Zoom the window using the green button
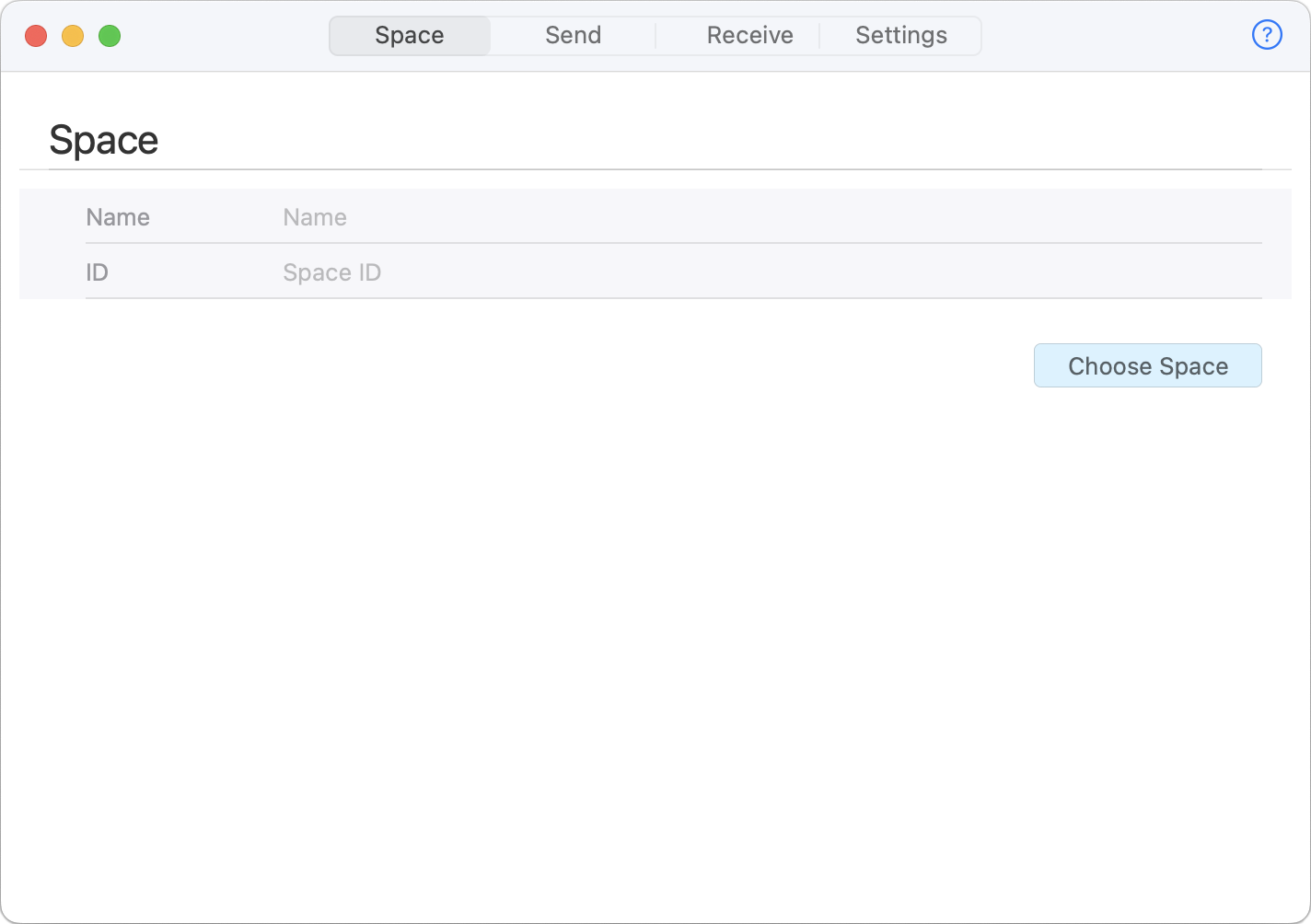 coord(110,36)
